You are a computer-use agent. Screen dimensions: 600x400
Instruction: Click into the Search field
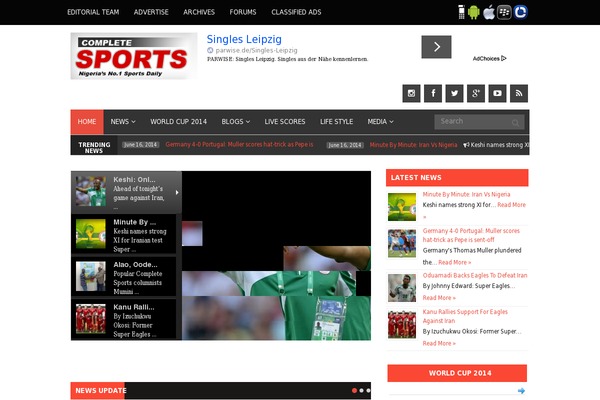coord(479,122)
